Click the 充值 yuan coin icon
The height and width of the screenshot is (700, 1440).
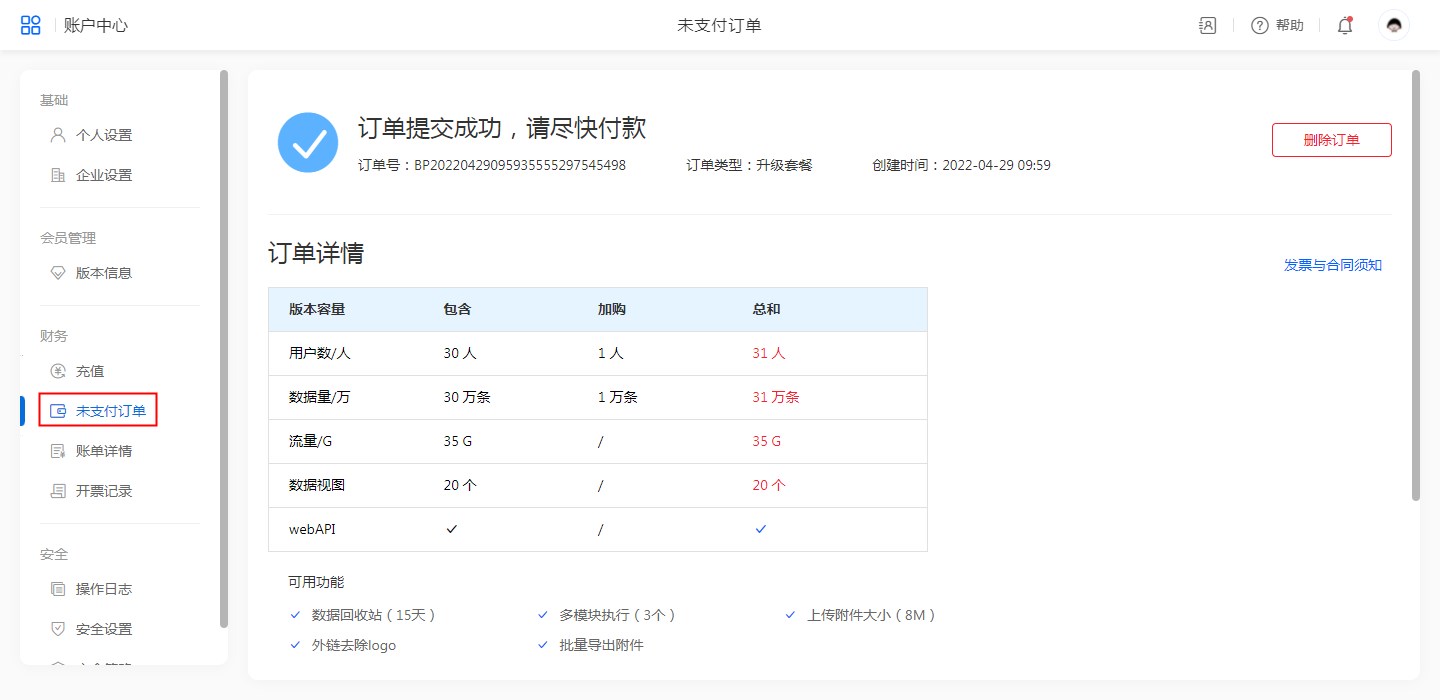pos(58,371)
